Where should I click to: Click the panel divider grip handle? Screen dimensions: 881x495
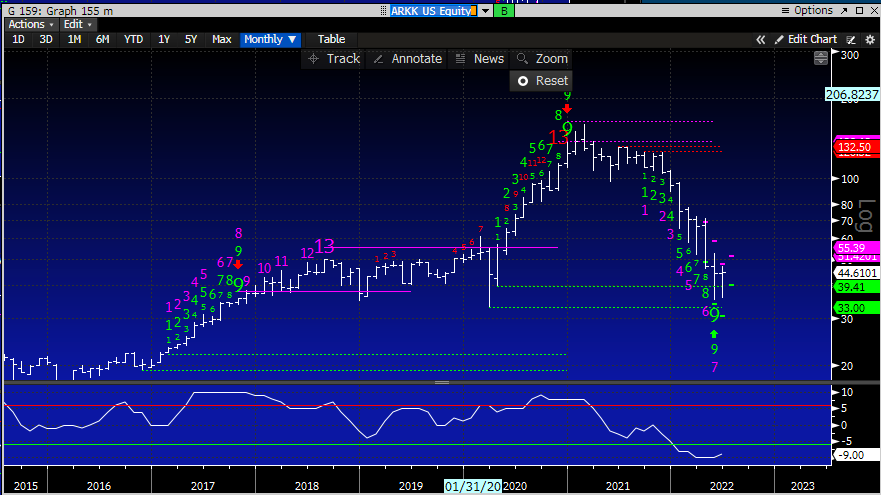442,383
